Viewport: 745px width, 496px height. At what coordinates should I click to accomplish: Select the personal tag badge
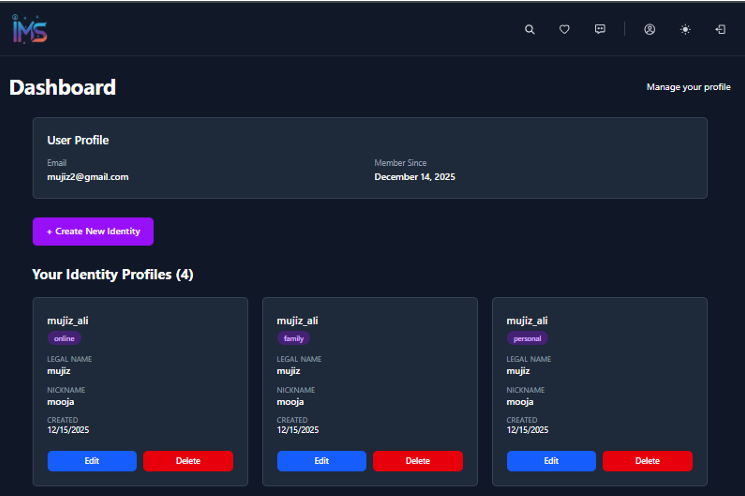pyautogui.click(x=527, y=339)
